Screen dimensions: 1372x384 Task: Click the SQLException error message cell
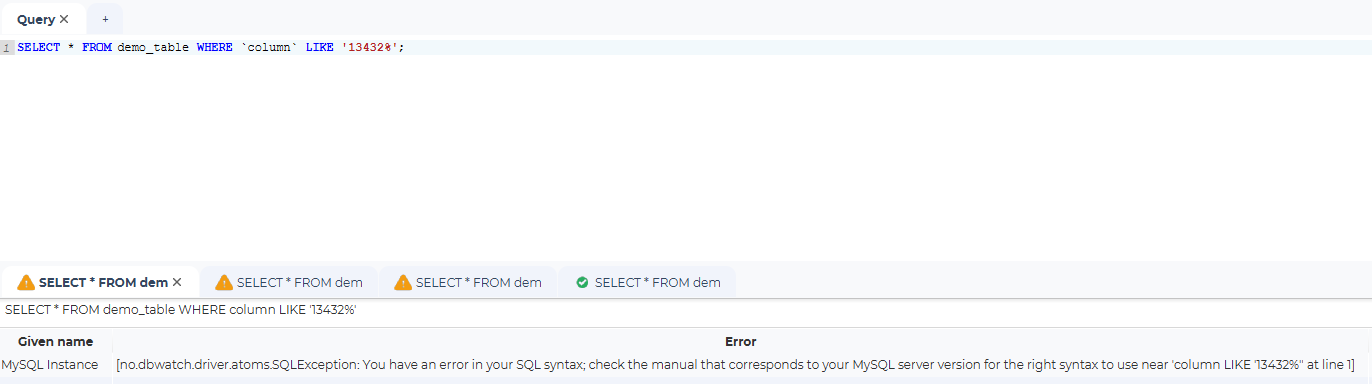(x=736, y=365)
